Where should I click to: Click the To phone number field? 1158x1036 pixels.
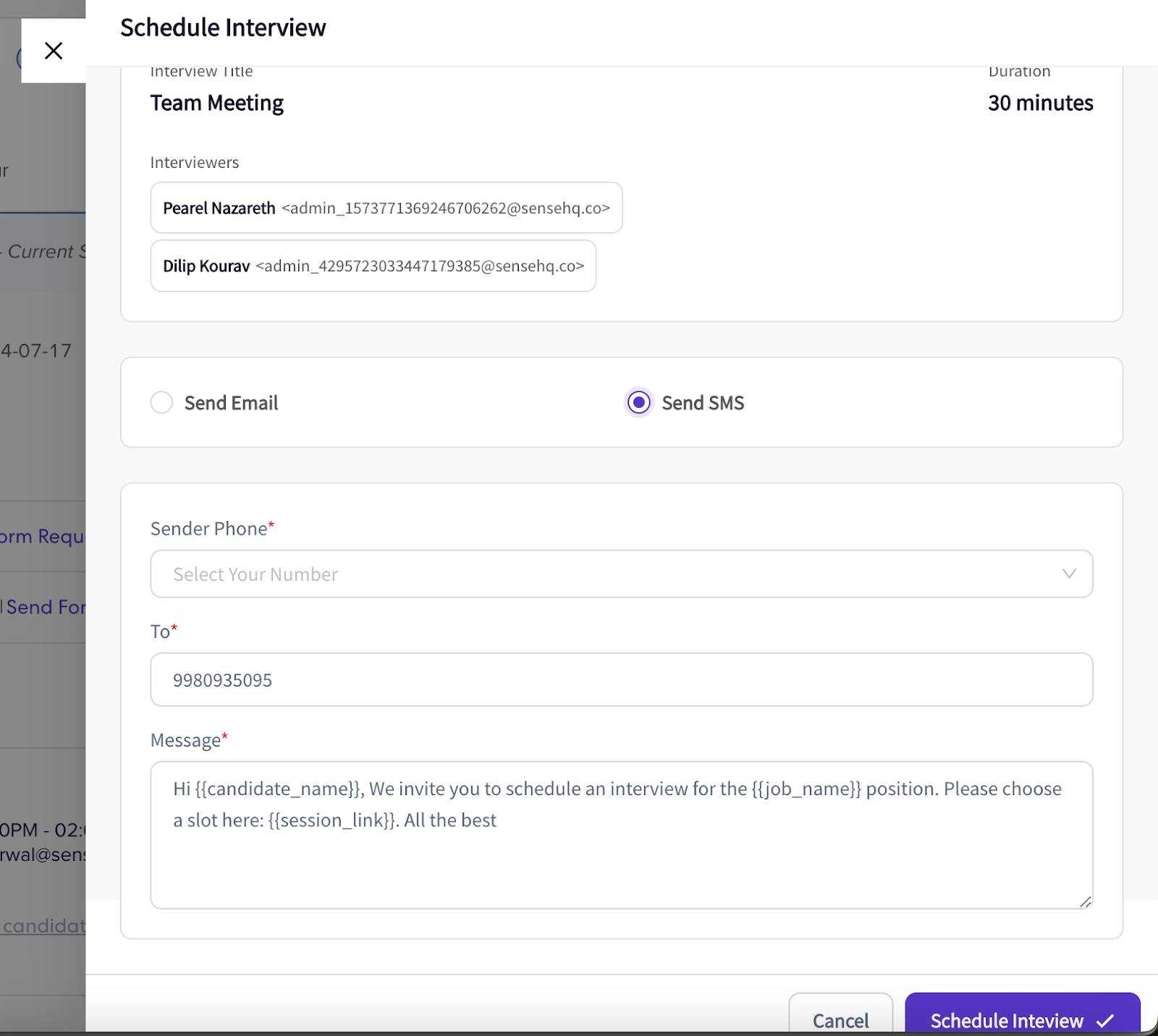621,679
